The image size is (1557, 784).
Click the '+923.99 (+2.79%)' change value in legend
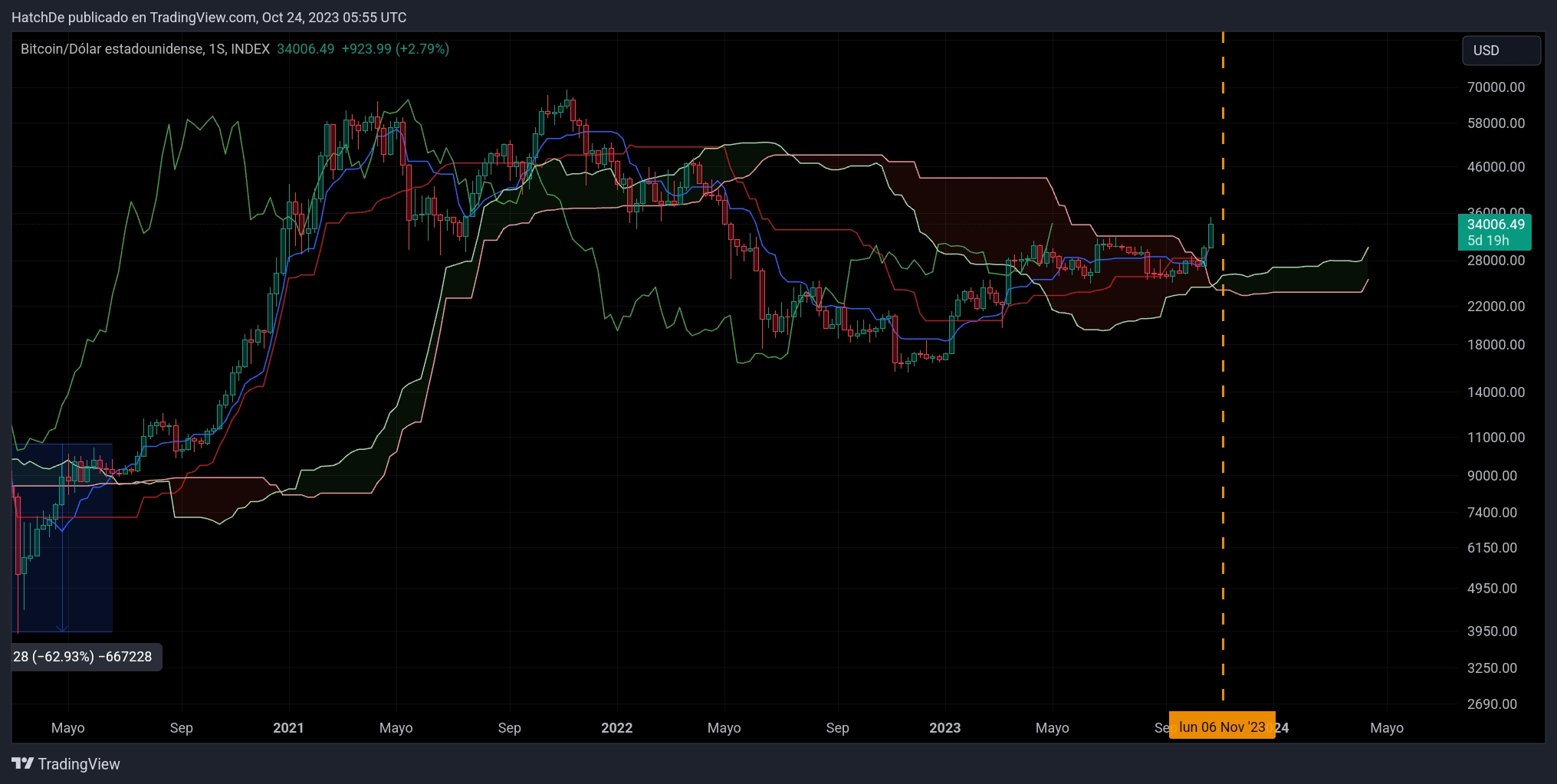395,49
